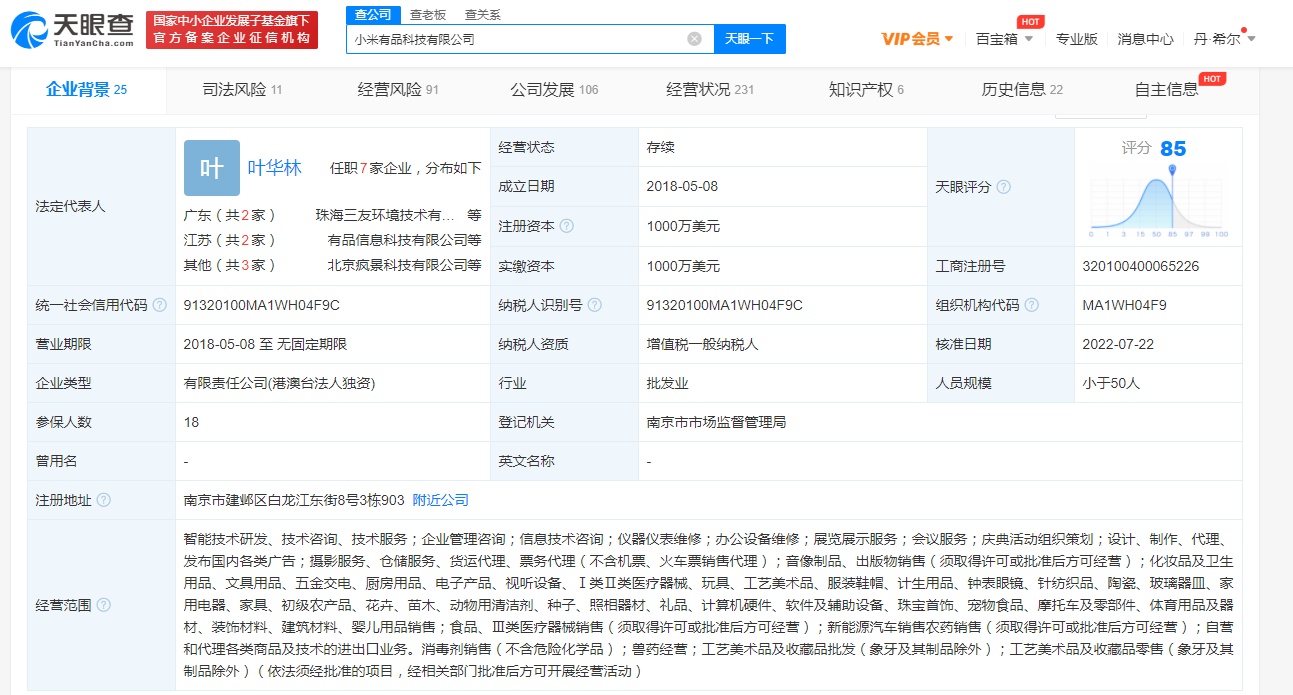This screenshot has height=695, width=1293.
Task: Click company type 有限责任公司(港澳台法人独资)
Action: click(279, 383)
